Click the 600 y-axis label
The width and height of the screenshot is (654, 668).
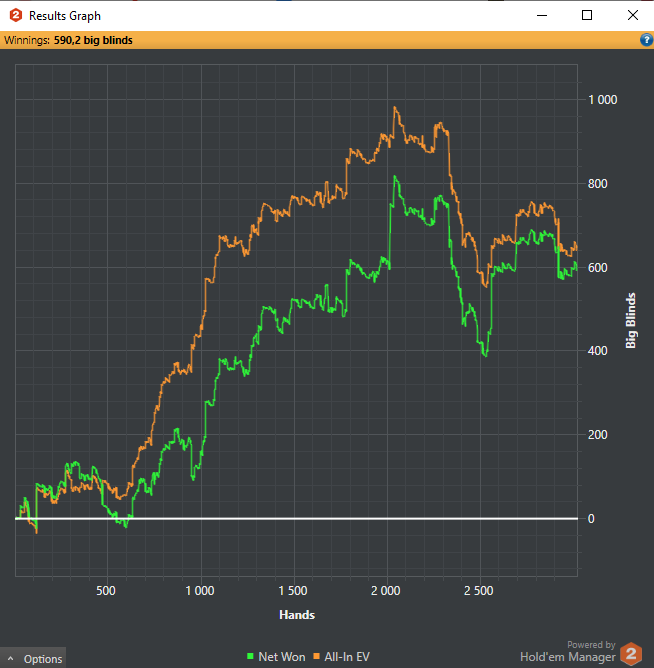click(597, 268)
